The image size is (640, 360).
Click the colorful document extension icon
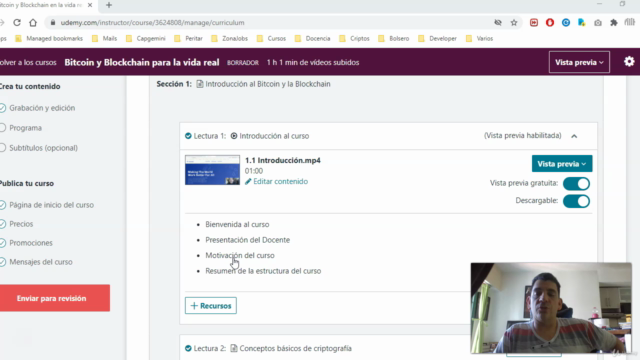point(582,22)
